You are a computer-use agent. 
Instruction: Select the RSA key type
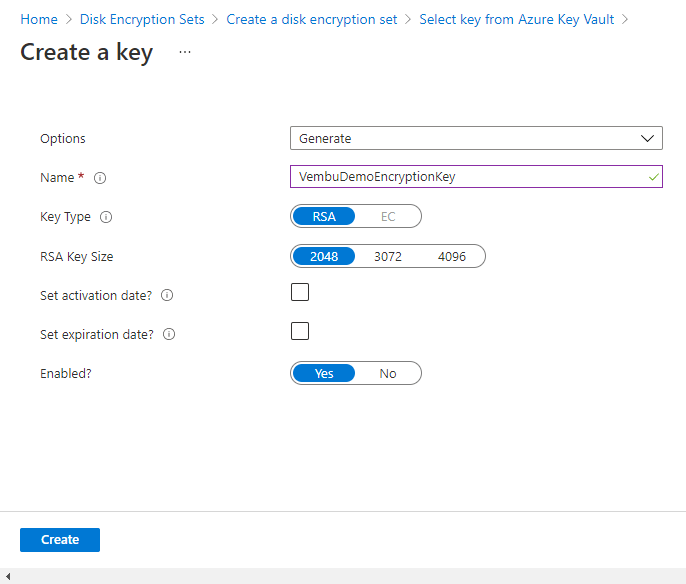[324, 217]
